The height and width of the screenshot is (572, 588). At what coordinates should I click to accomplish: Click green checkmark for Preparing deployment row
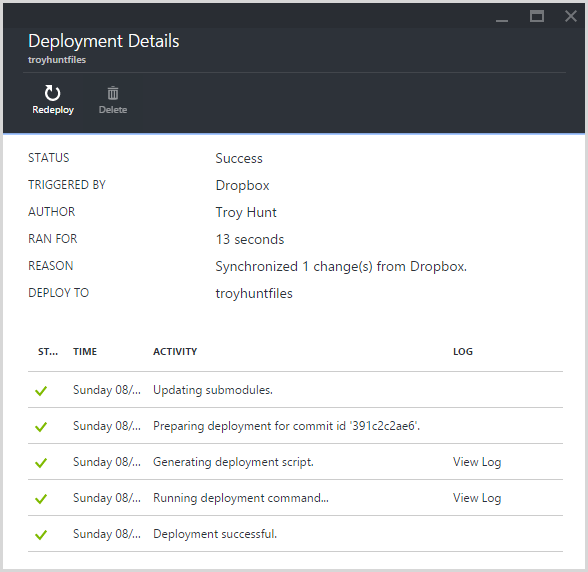click(x=41, y=426)
